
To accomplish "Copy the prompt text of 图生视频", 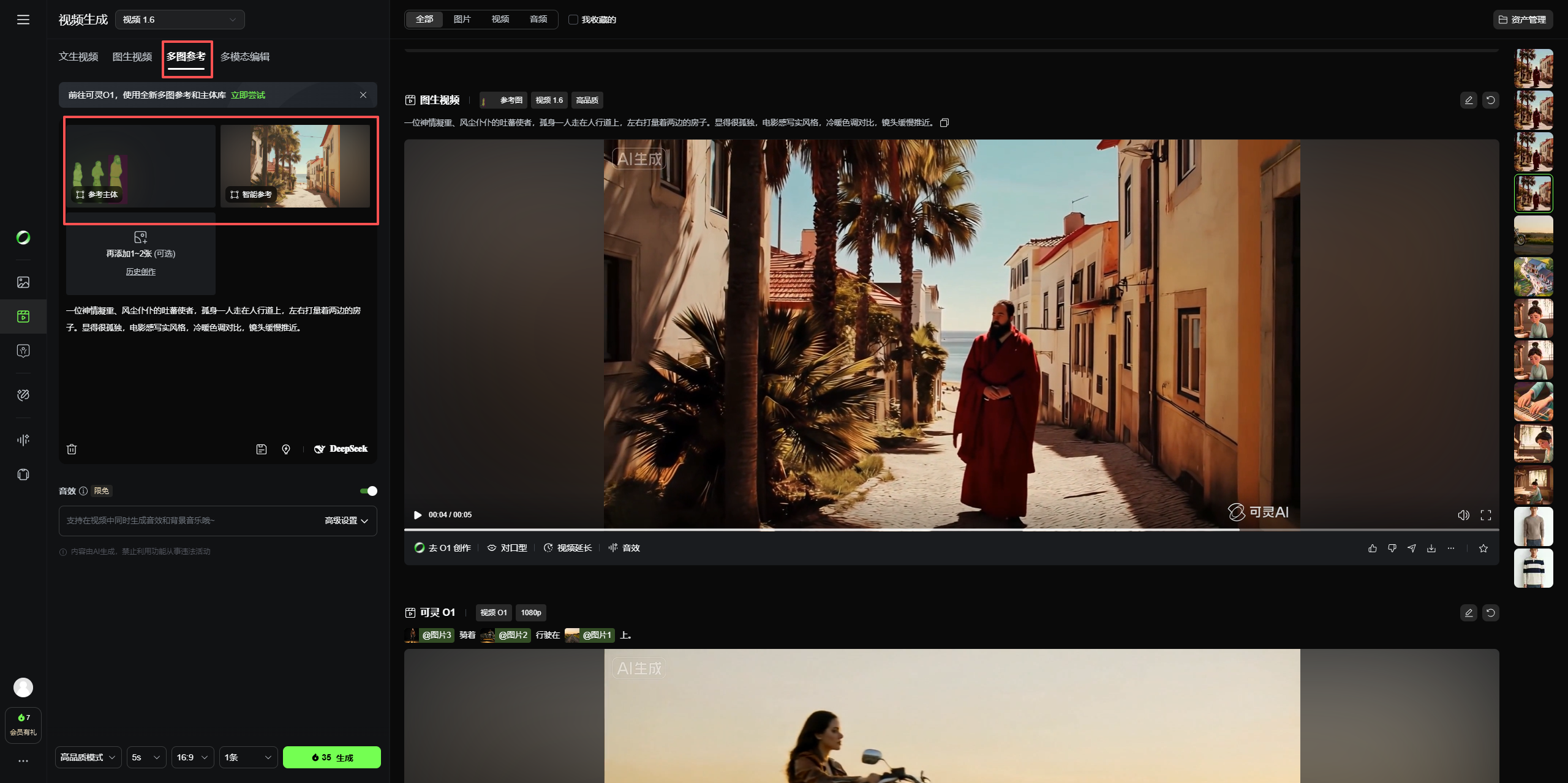I will [944, 122].
